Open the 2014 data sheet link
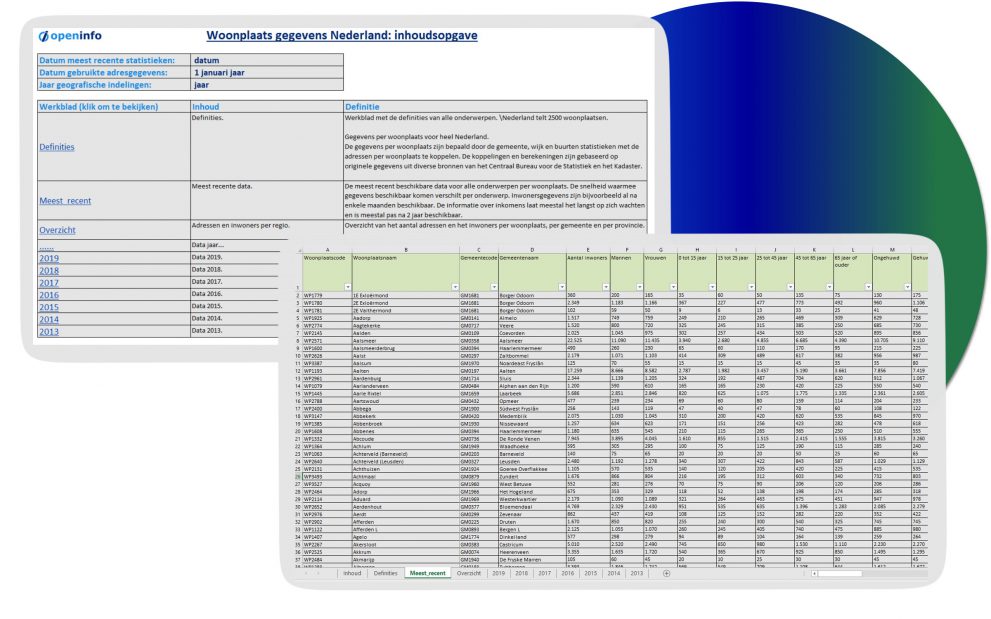The image size is (991, 619). pyautogui.click(x=49, y=319)
